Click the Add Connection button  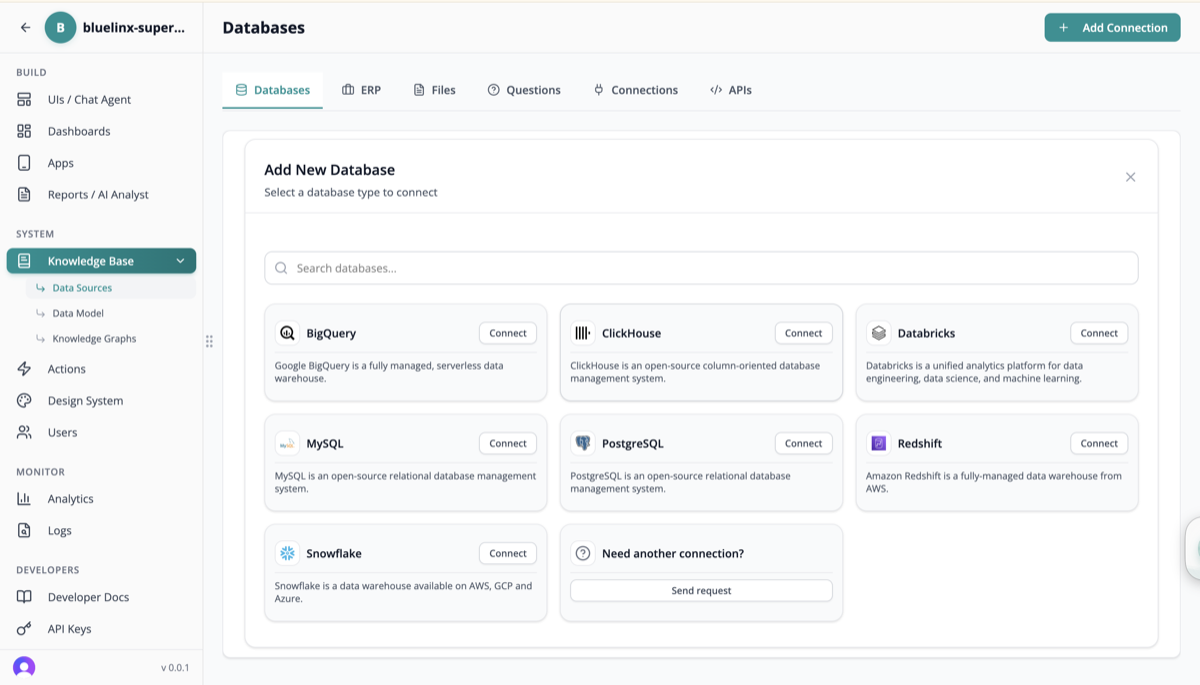[x=1112, y=28]
